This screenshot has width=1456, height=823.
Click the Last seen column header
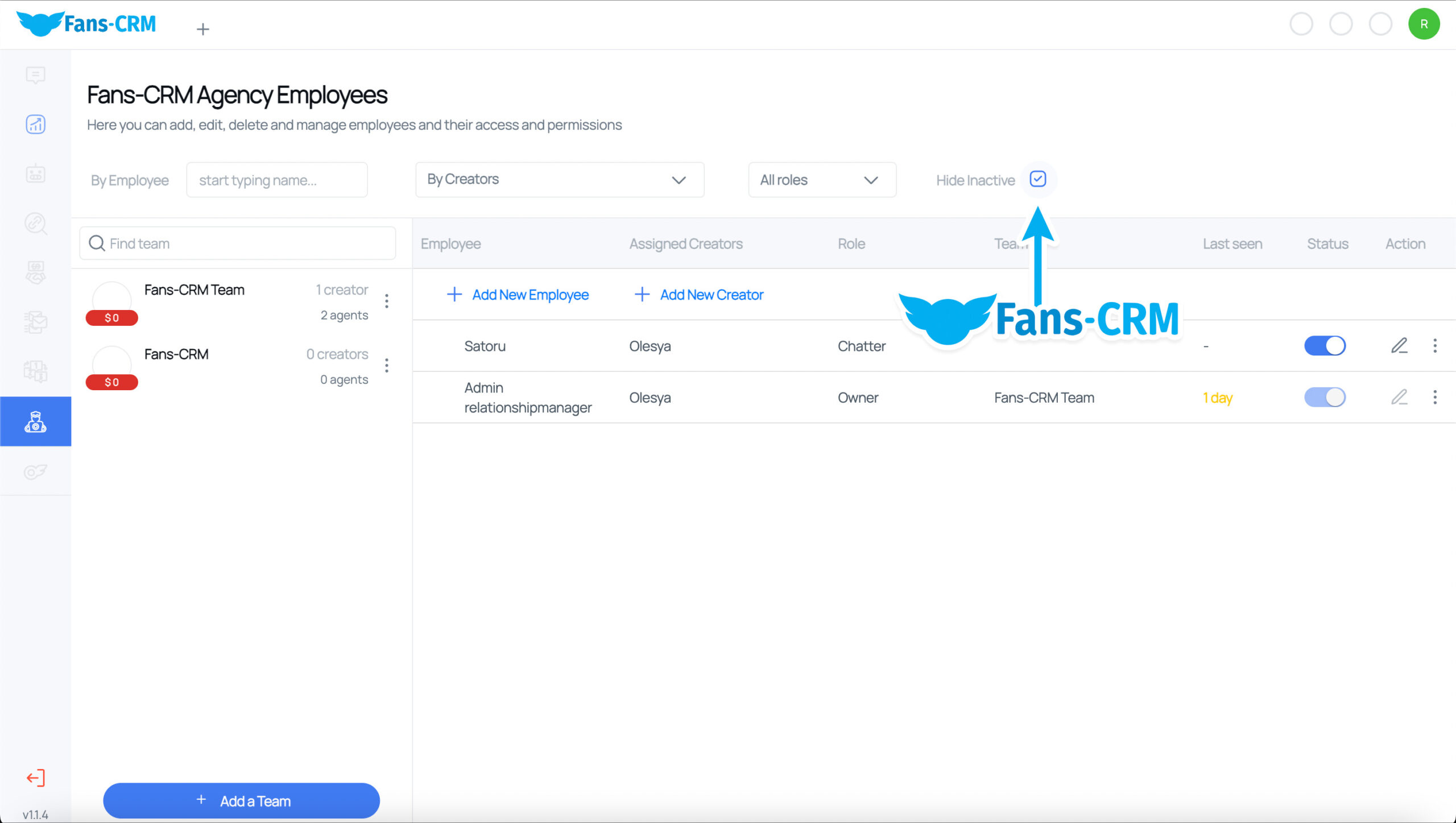(x=1232, y=243)
